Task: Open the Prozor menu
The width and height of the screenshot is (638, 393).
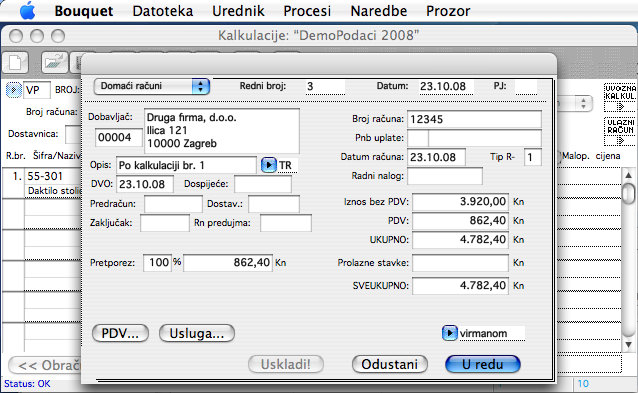Action: [448, 11]
